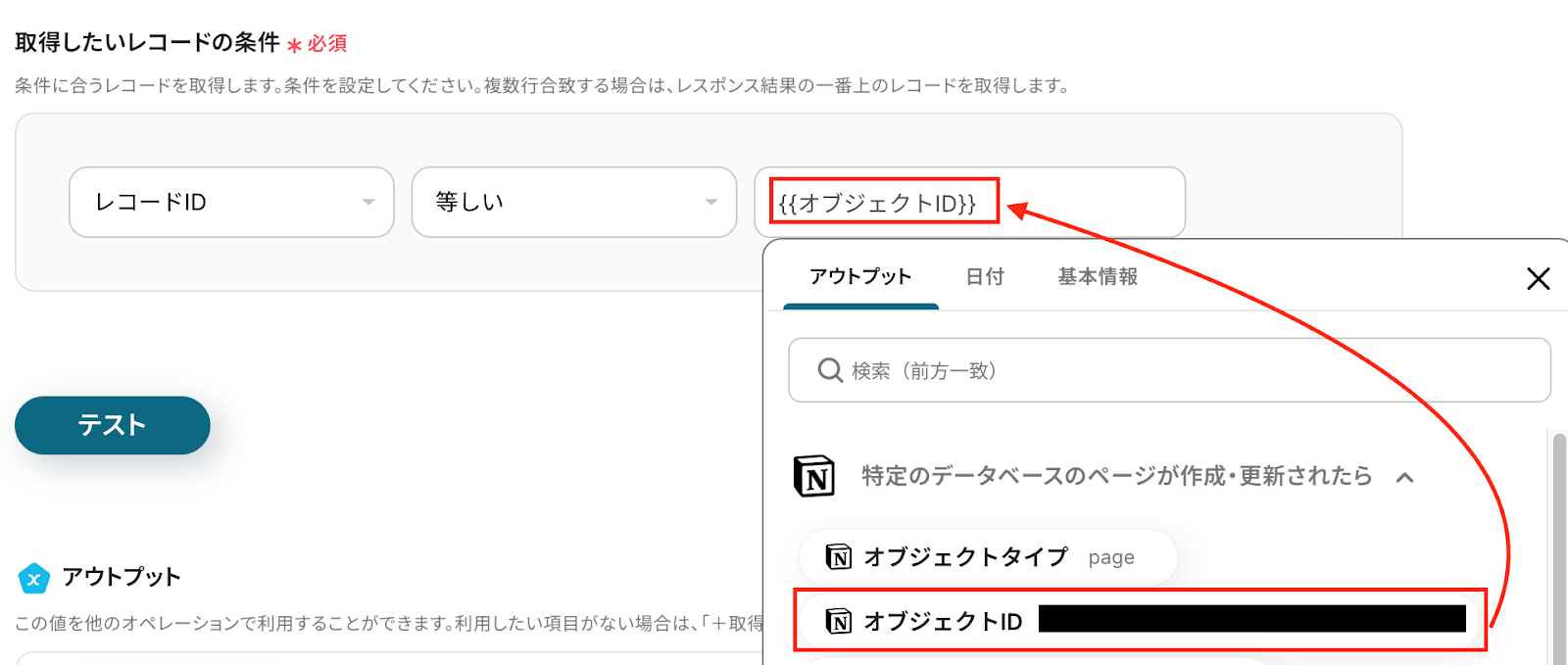This screenshot has width=1568, height=665.
Task: Collapse the Notion trigger section chevron
Action: [x=1404, y=478]
